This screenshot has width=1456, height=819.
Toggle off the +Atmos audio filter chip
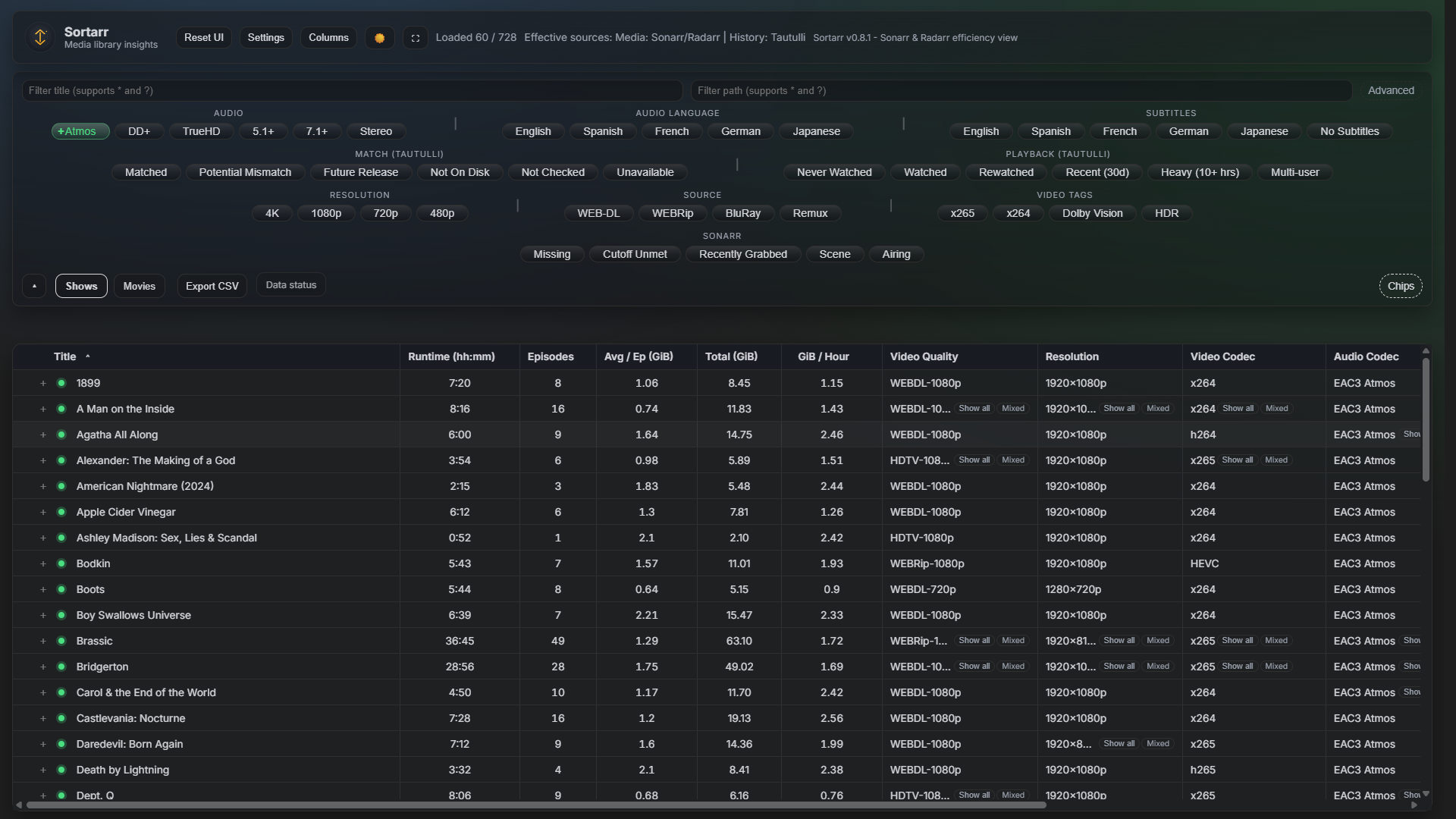coord(80,131)
